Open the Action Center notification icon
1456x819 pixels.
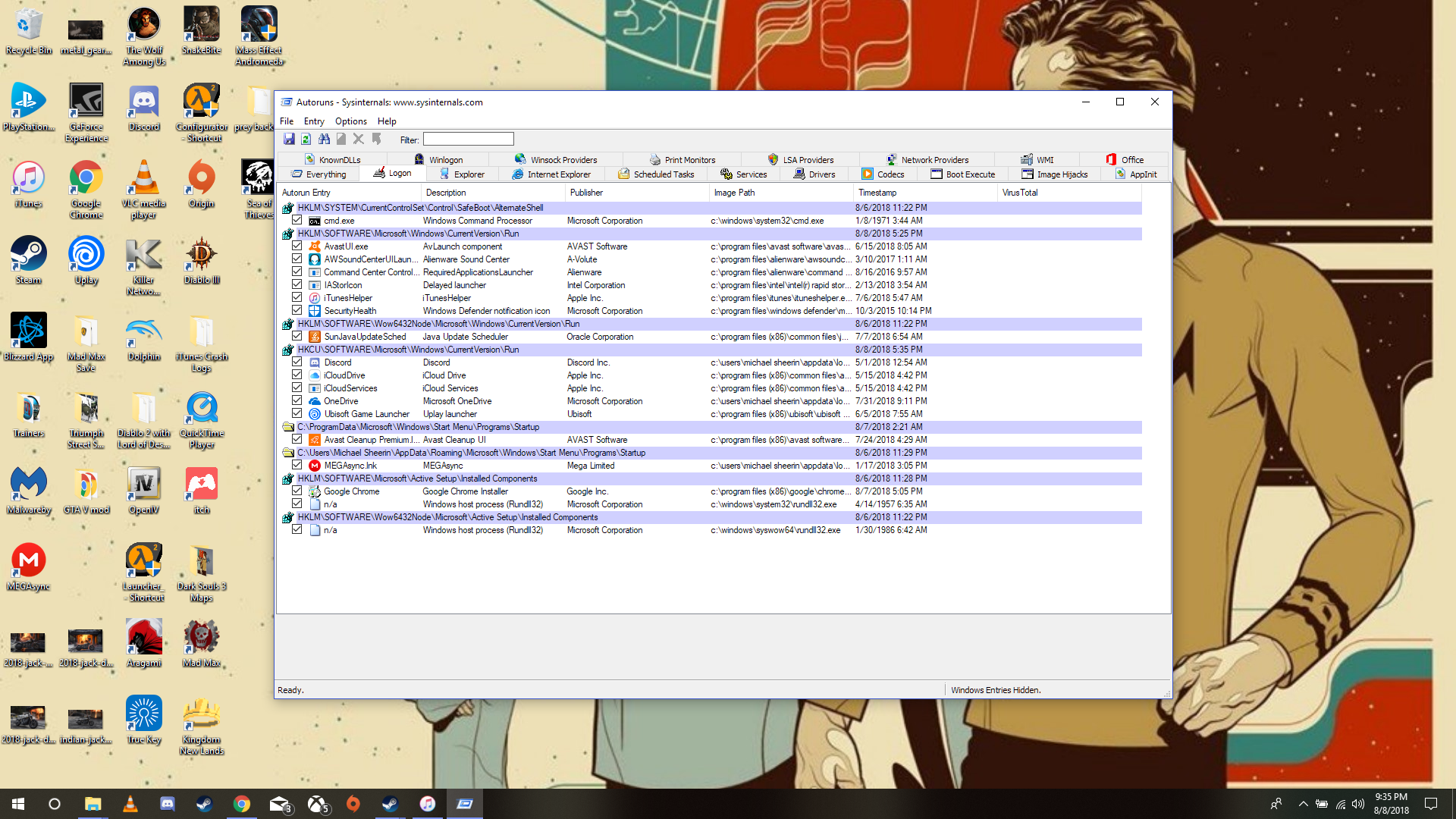(x=1431, y=804)
